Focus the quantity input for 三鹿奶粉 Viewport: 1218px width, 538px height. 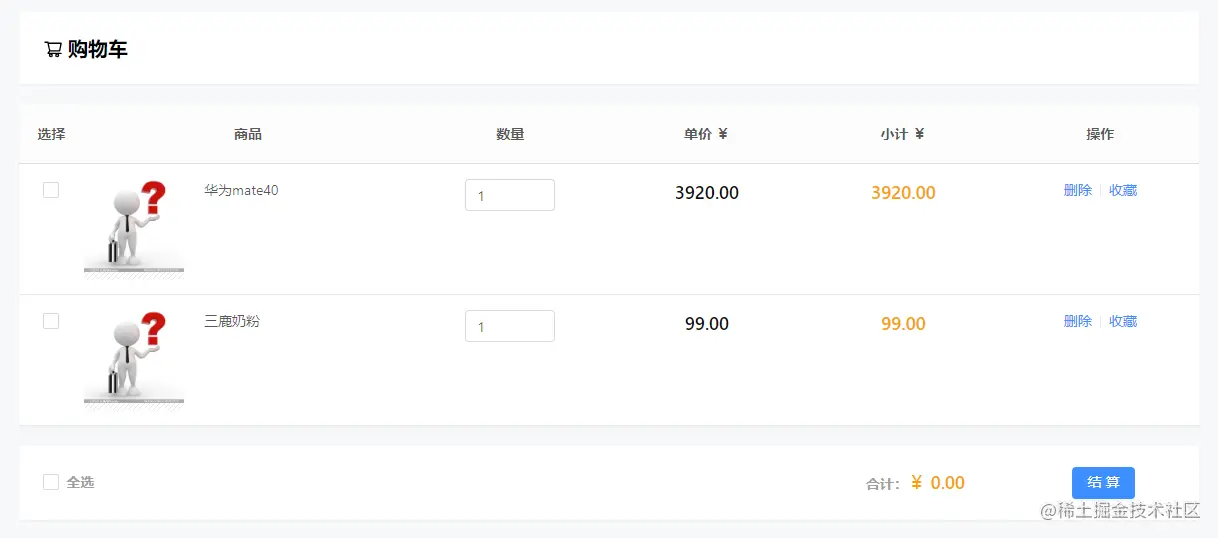[x=510, y=326]
